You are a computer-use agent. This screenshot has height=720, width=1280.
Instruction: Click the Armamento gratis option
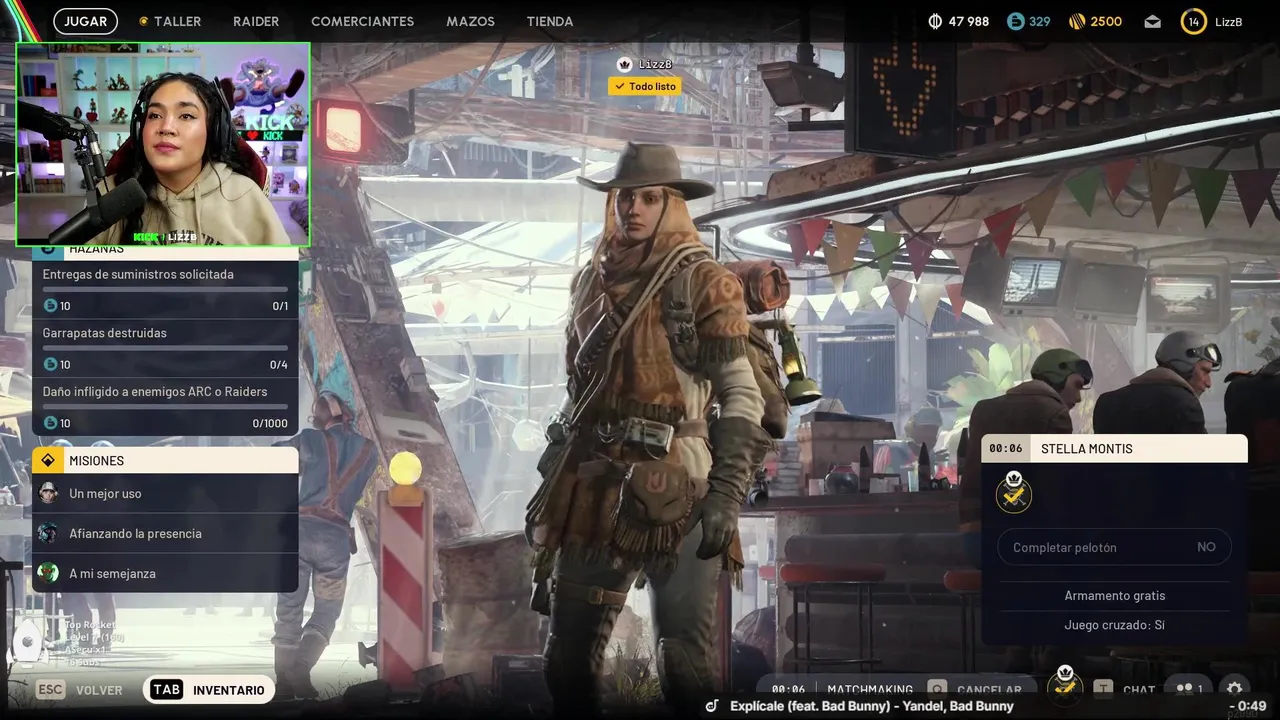[x=1115, y=595]
